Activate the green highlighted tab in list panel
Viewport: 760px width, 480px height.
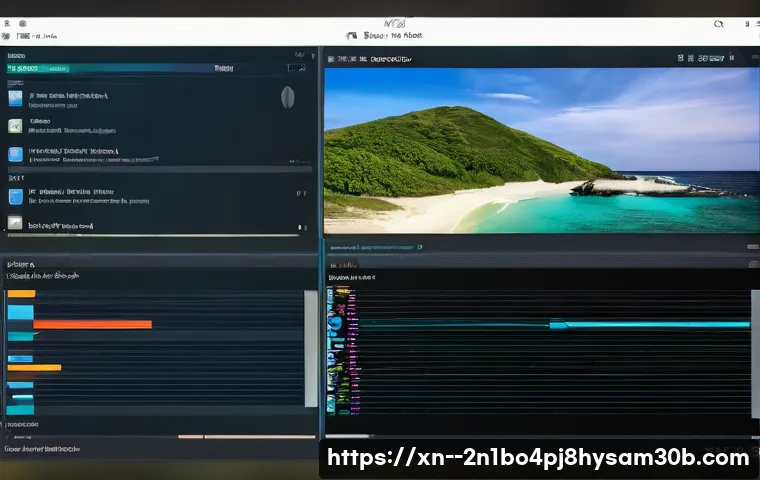(38, 68)
